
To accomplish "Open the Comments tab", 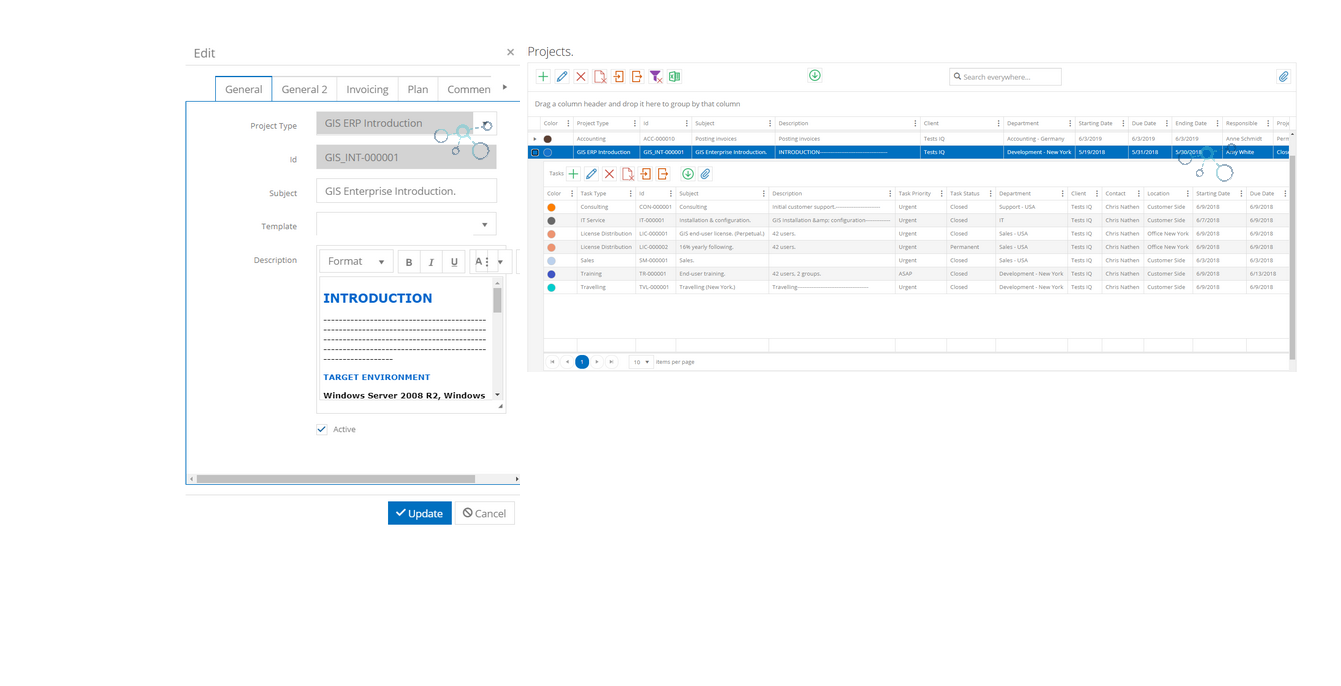I will point(466,89).
